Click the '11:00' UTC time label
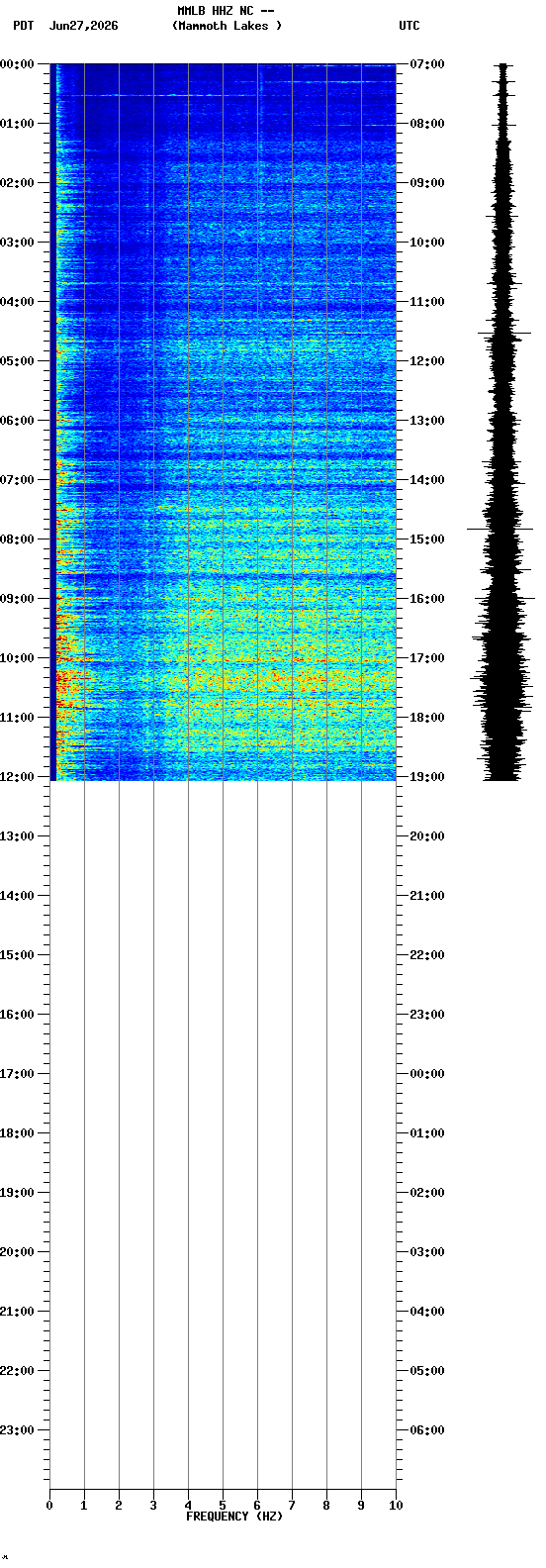The image size is (546, 1568). 427,302
